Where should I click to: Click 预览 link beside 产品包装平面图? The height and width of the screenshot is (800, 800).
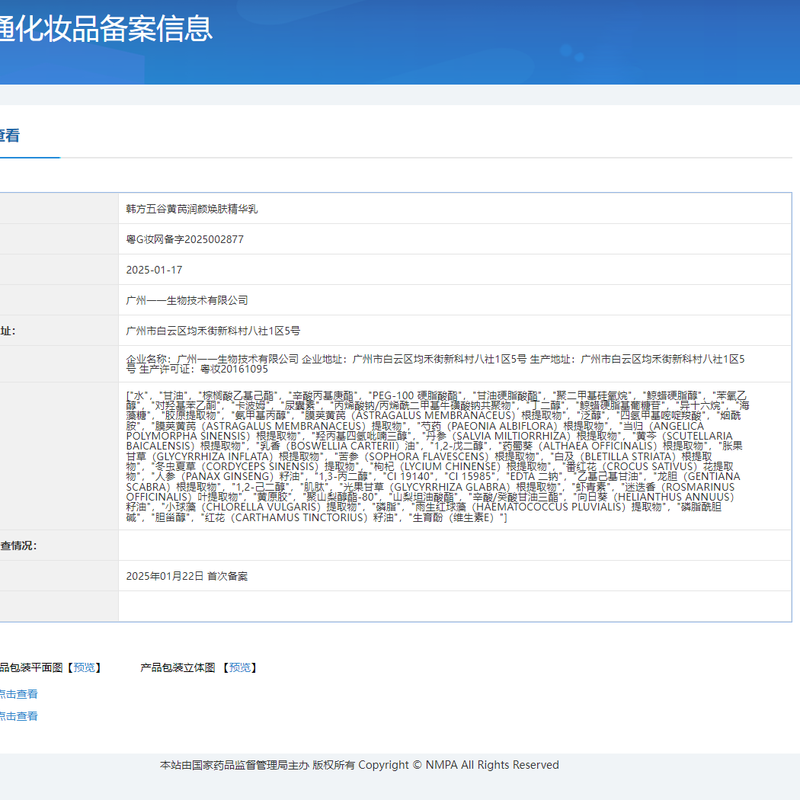85,667
